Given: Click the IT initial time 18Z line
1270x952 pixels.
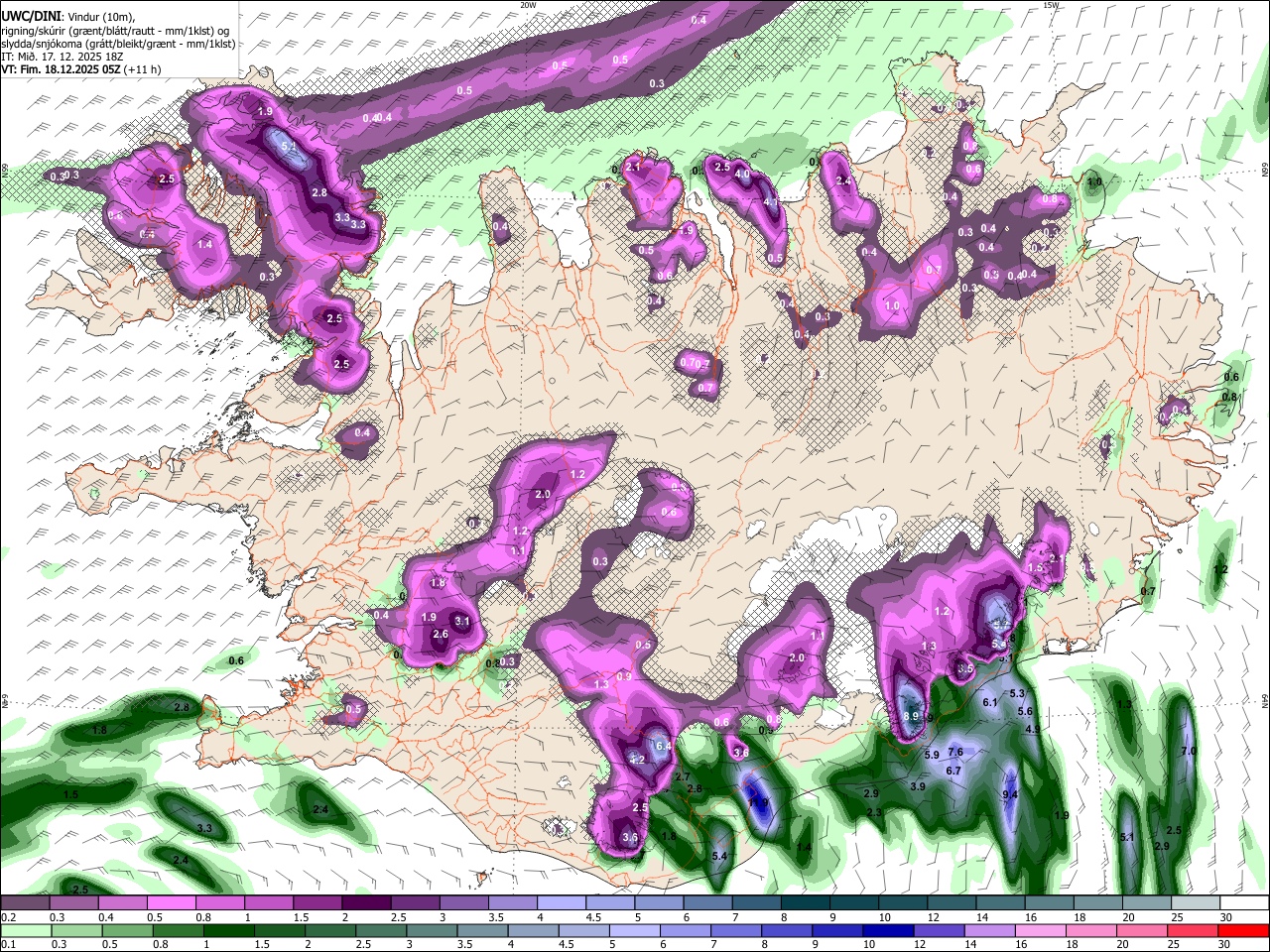Looking at the screenshot, I should [62, 57].
